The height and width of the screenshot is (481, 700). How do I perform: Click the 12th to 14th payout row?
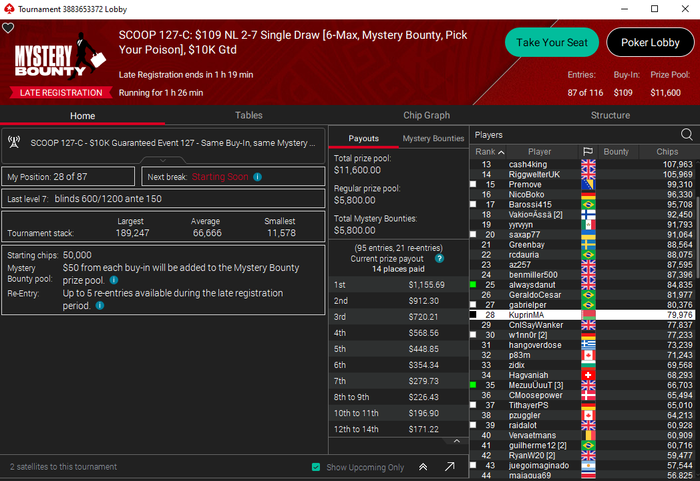[x=398, y=429]
